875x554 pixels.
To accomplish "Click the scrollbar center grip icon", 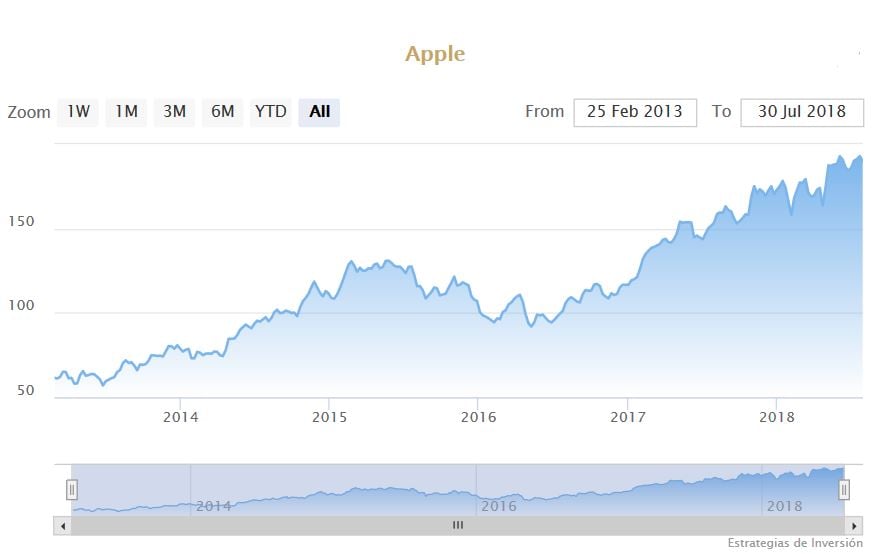I will pos(458,525).
